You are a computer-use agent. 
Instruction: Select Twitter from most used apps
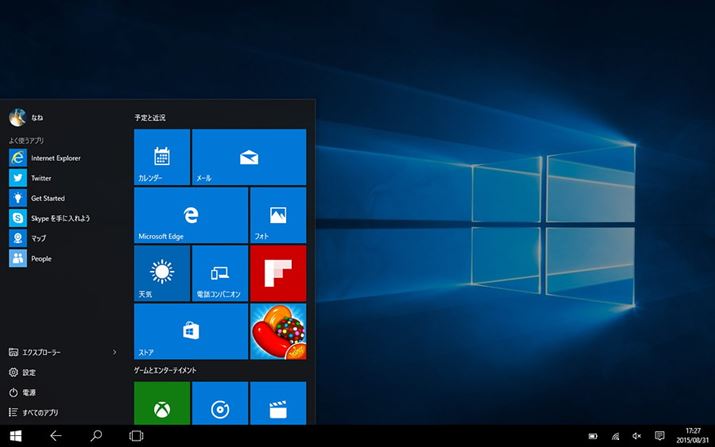(x=40, y=178)
